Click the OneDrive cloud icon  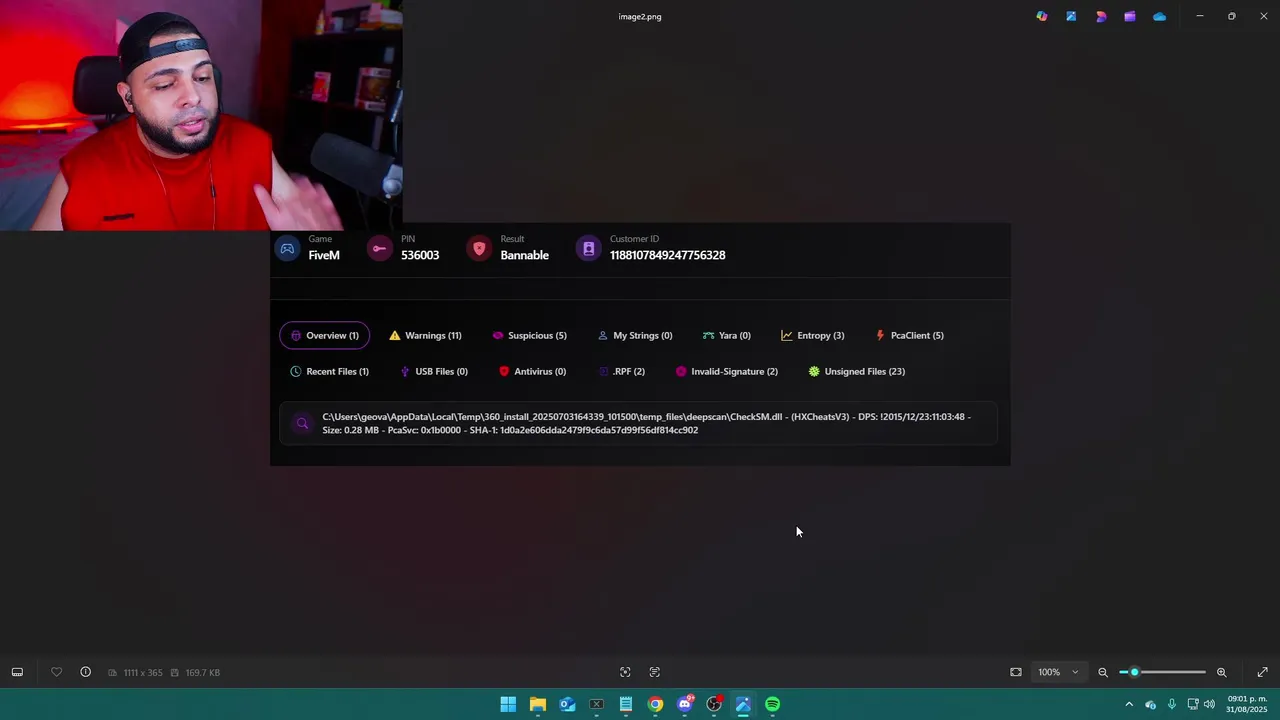coord(1159,16)
